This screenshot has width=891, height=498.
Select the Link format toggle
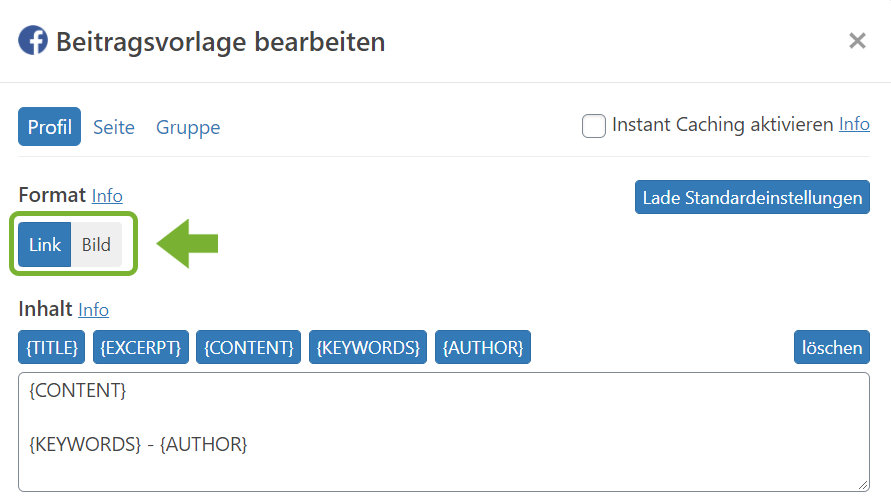[44, 244]
